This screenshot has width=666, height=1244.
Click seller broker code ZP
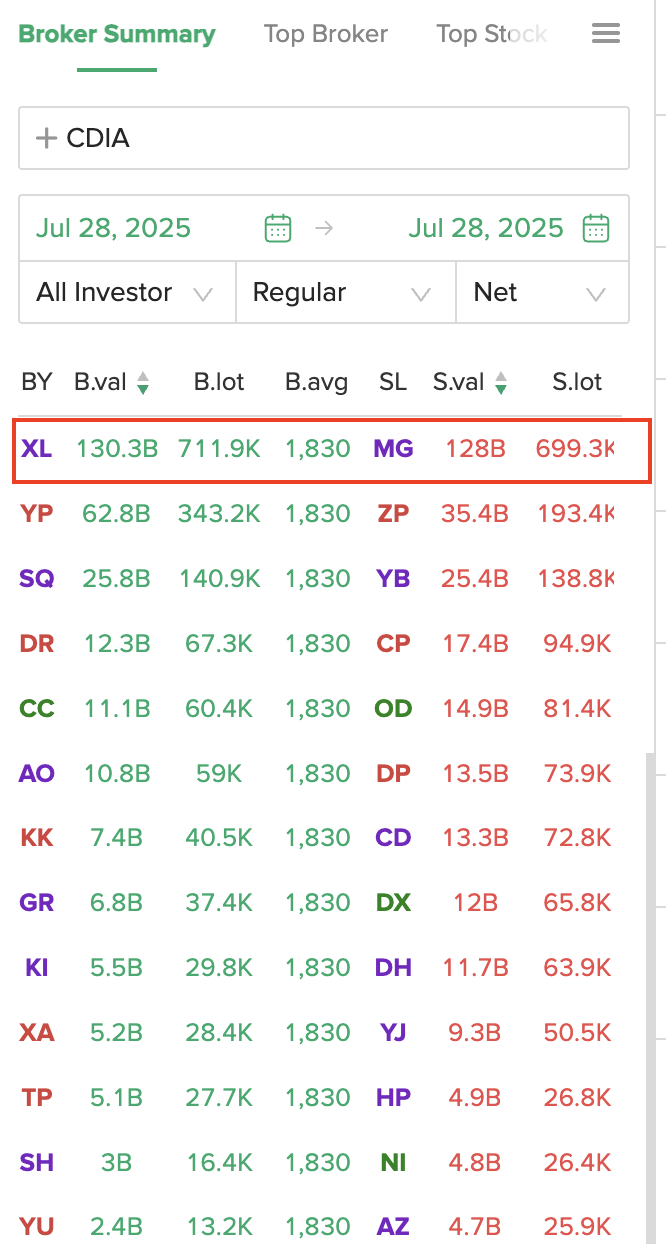(x=393, y=514)
